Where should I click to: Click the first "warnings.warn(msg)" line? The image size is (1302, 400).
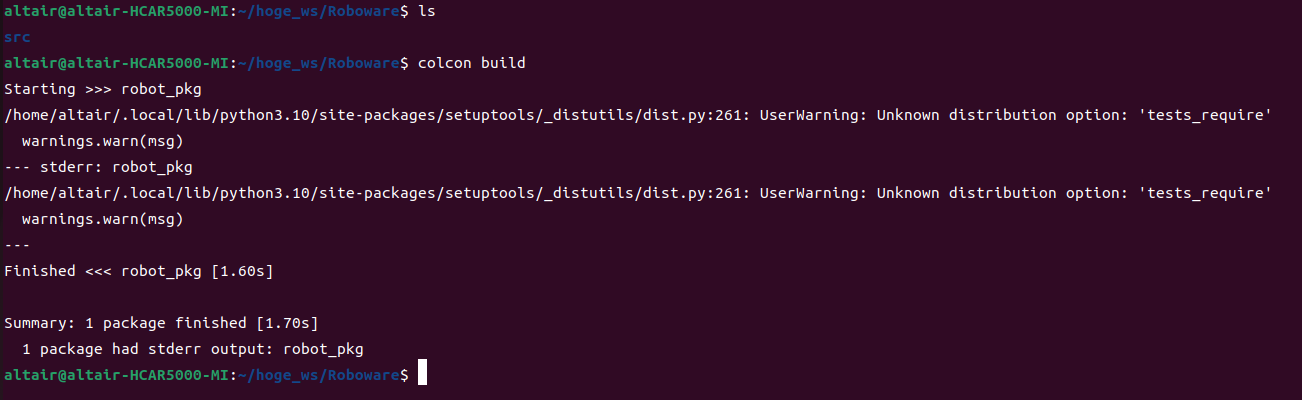102,141
